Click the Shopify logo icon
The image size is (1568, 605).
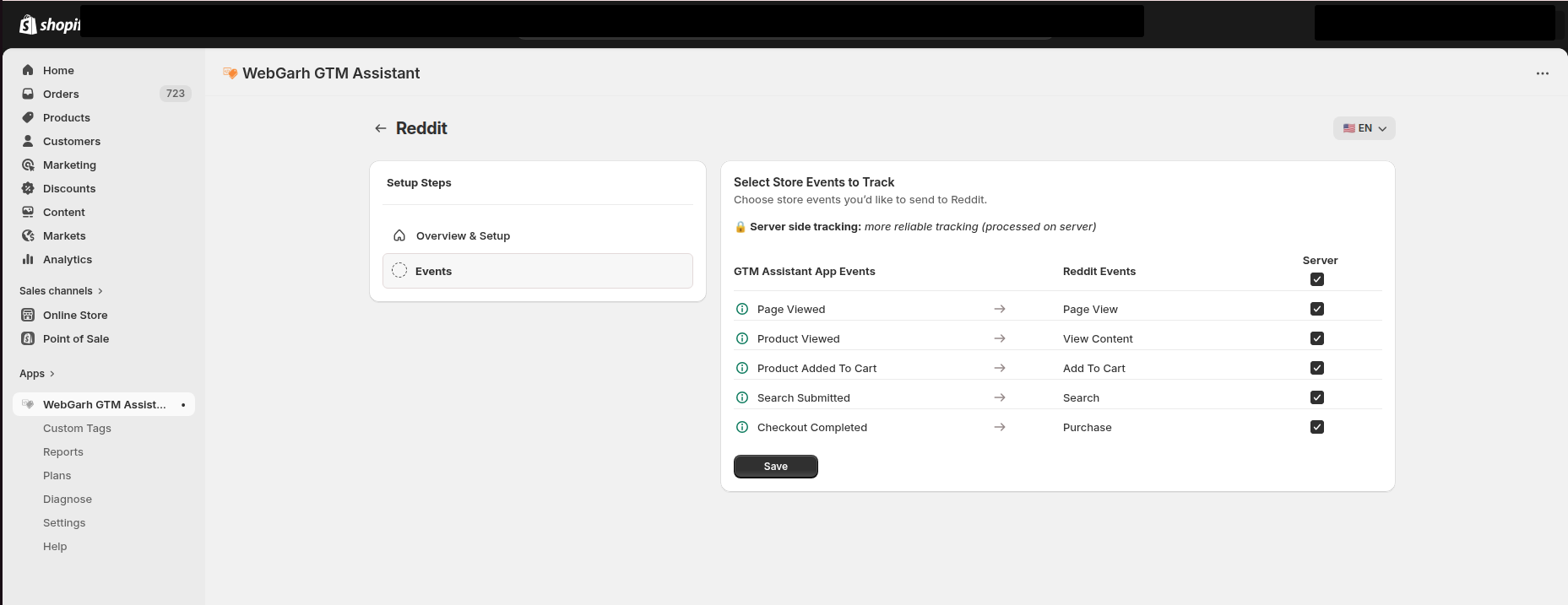[28, 24]
